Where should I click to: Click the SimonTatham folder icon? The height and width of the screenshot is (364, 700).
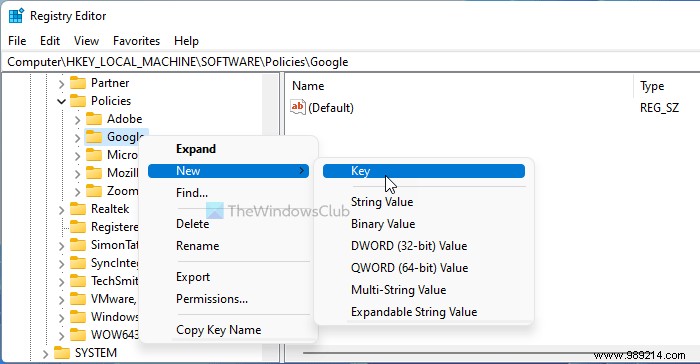(78, 245)
